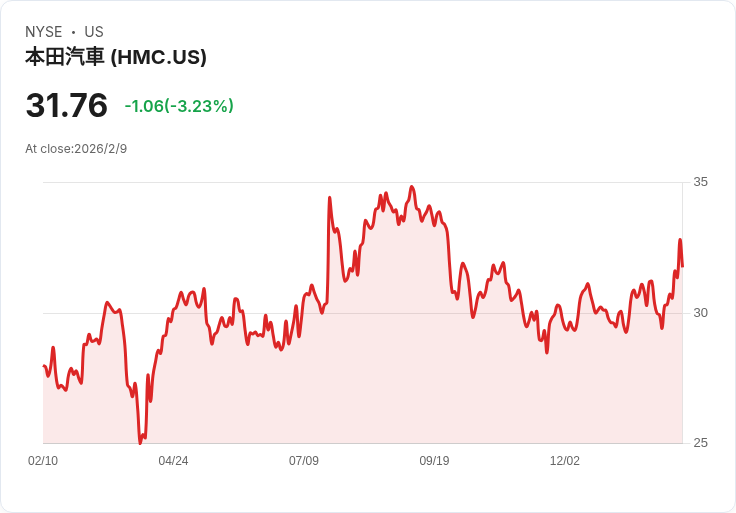Image resolution: width=736 pixels, height=513 pixels.
Task: Click the HMC.US stock title
Action: [116, 57]
